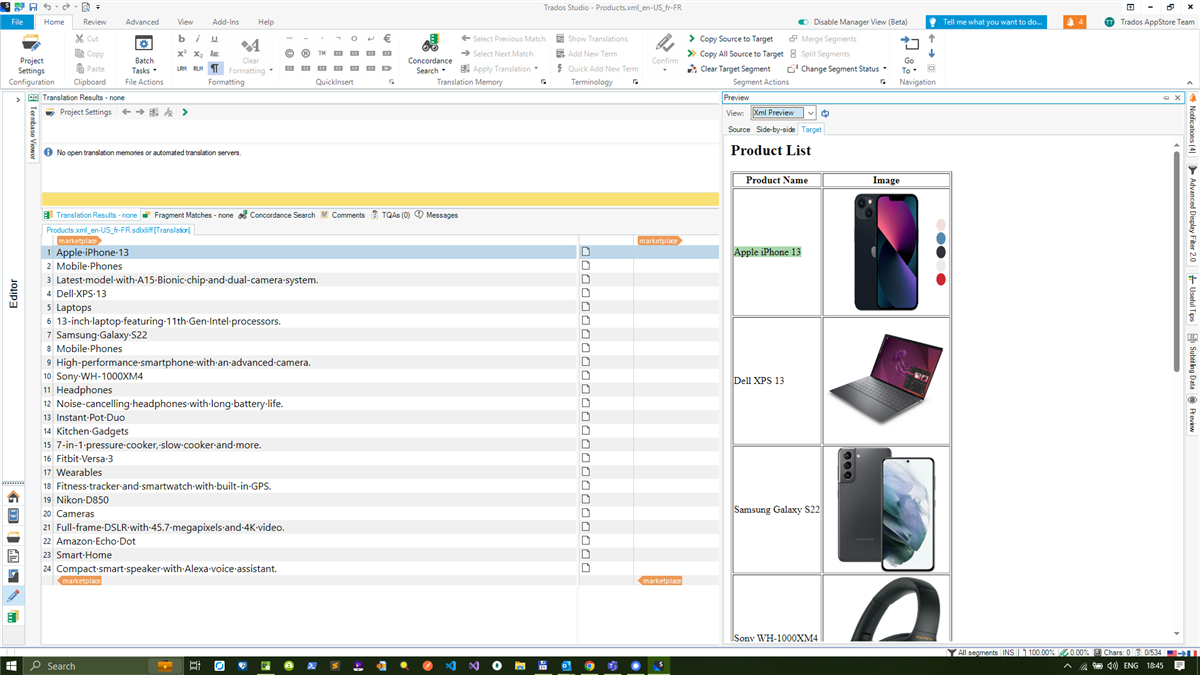1200x675 pixels.
Task: Click Clear Target Segment
Action: [x=730, y=69]
